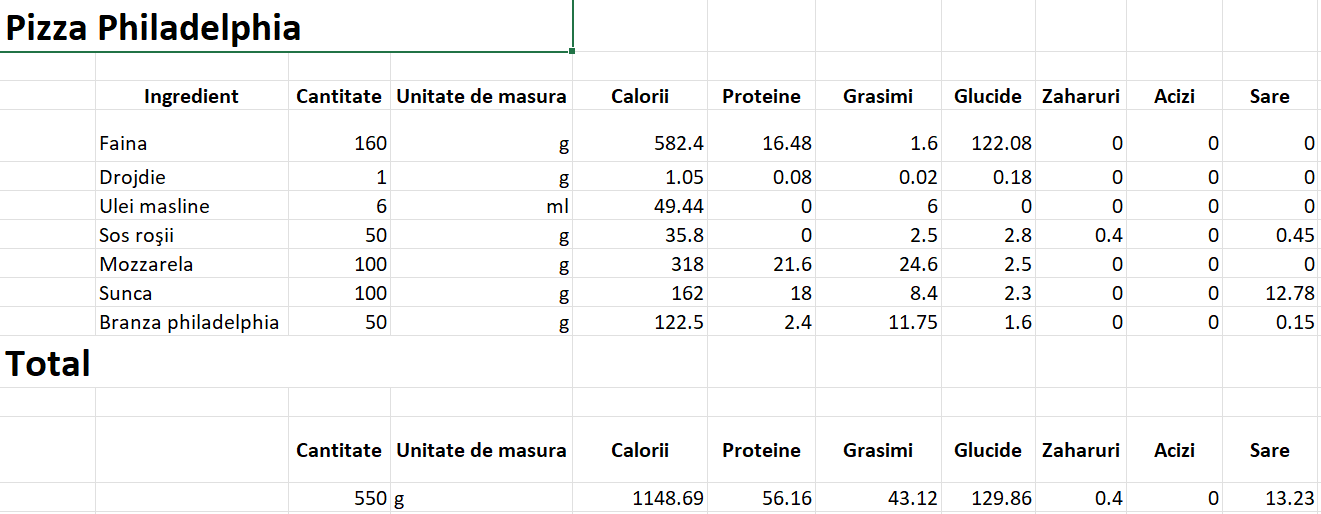The height and width of the screenshot is (514, 1321).
Task: Select total proteins value 56.16
Action: coord(761,498)
